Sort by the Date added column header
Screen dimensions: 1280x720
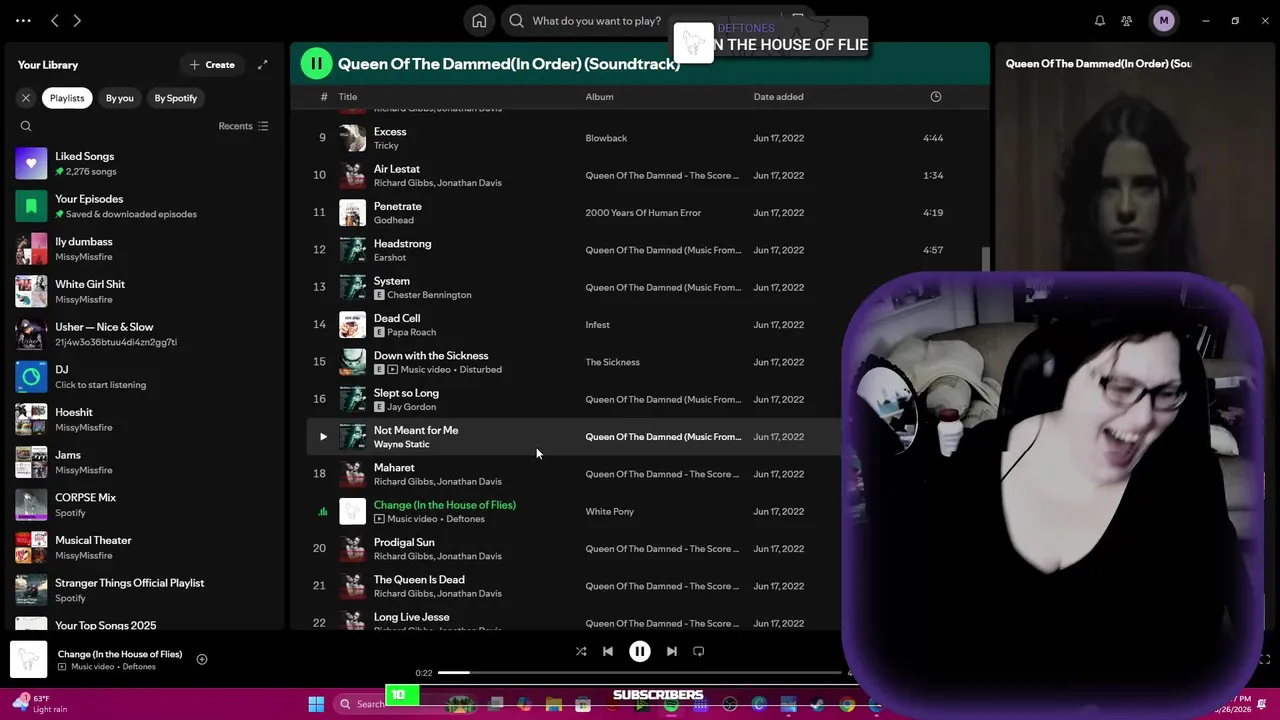click(x=778, y=97)
